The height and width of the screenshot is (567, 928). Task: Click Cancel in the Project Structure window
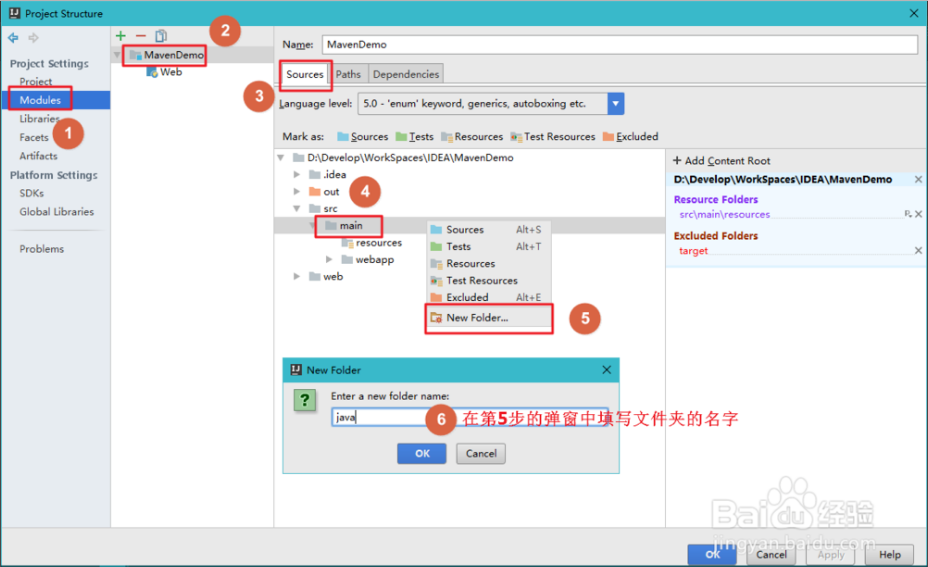(x=771, y=554)
